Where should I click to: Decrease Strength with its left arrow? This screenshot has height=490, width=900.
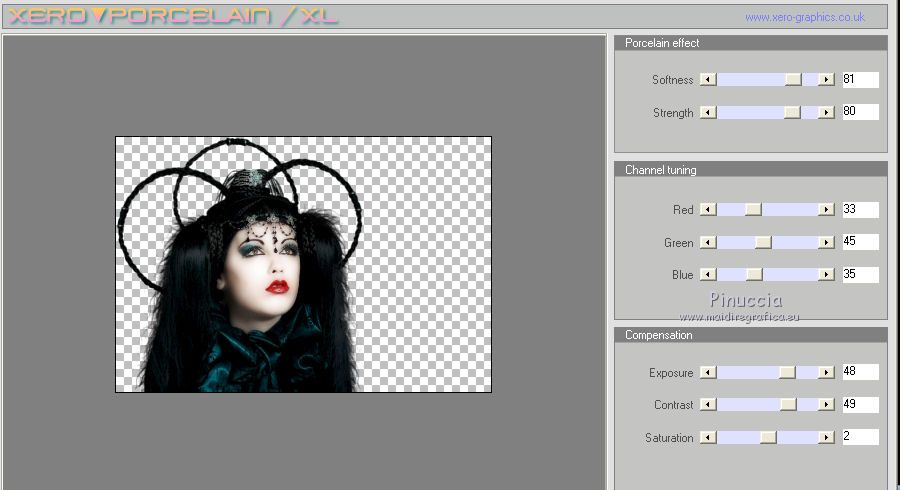click(x=708, y=112)
